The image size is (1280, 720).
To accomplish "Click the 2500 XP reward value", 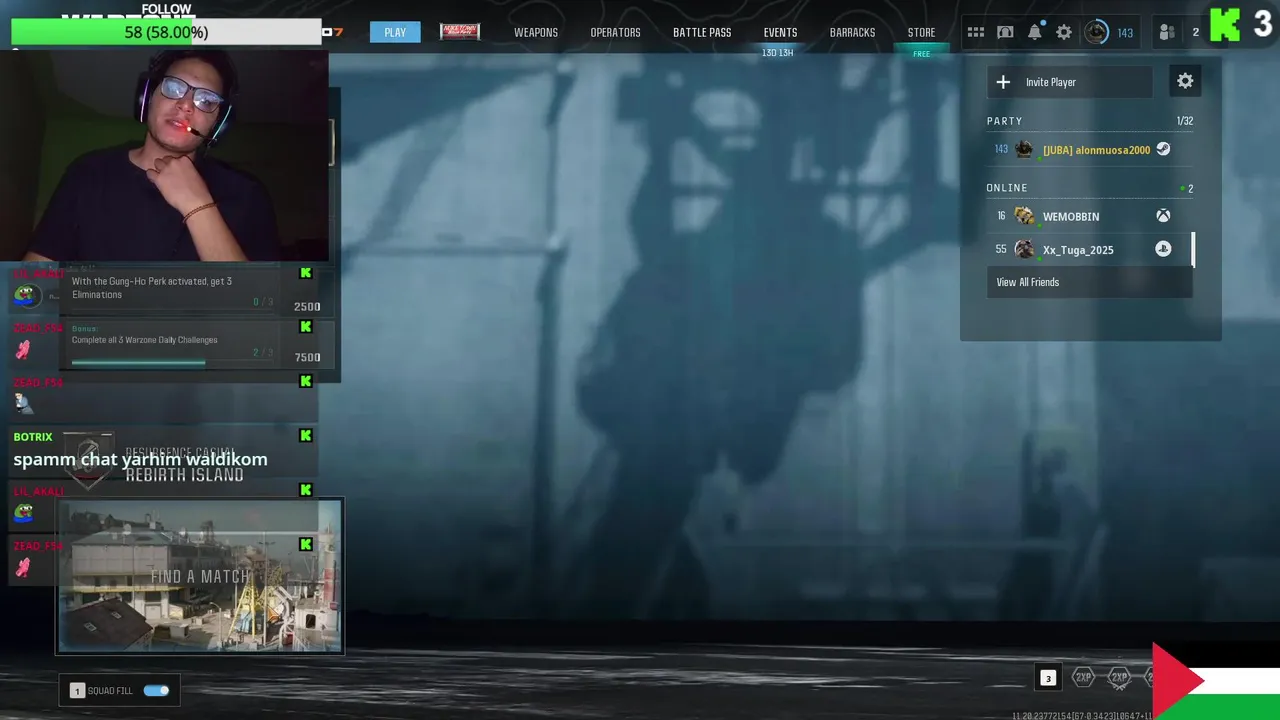I will pos(307,307).
